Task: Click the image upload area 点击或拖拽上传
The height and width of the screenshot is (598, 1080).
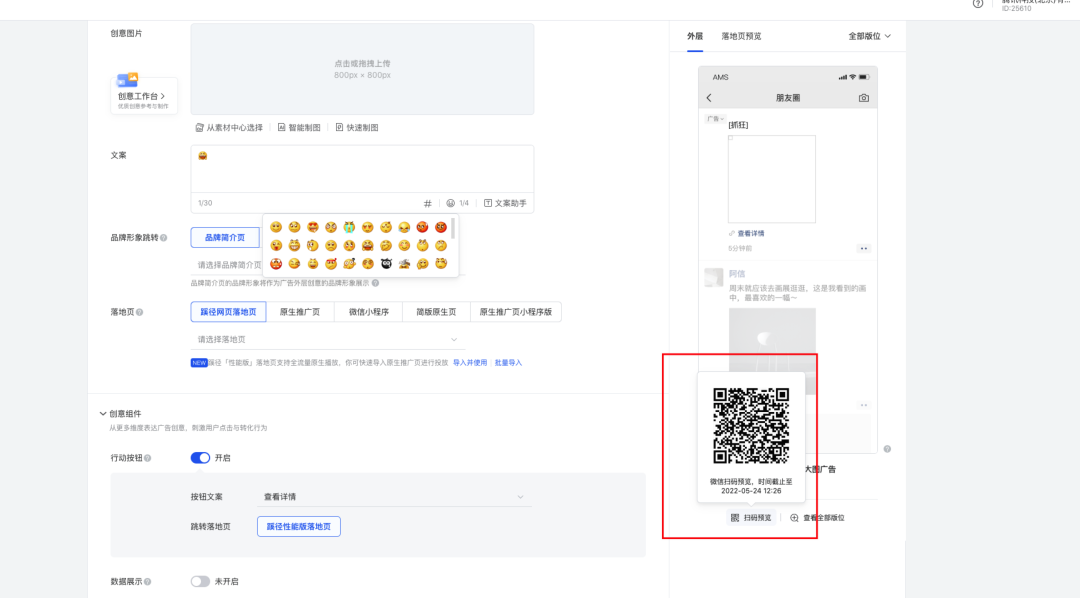Action: click(x=362, y=69)
